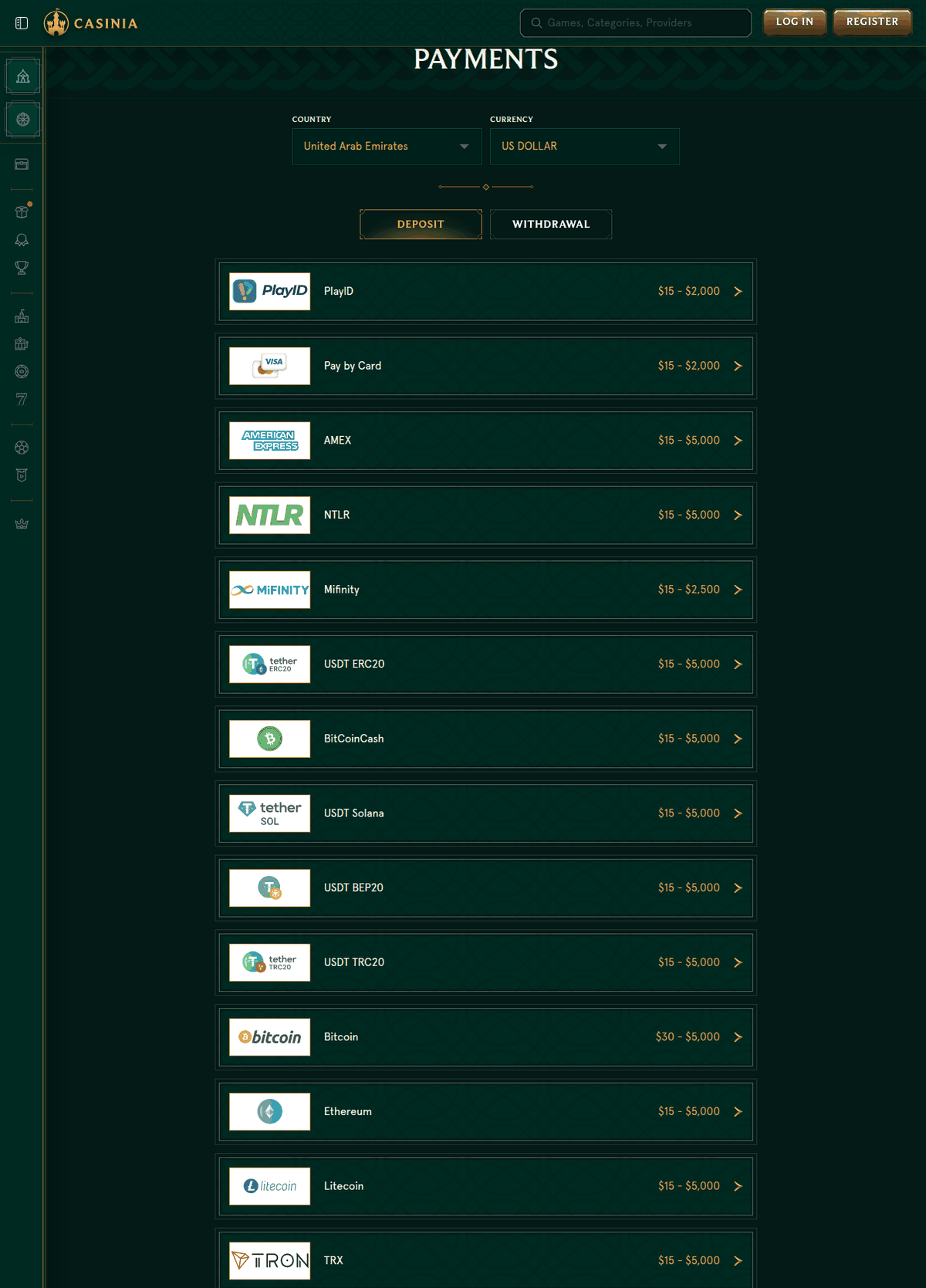The image size is (926, 1288).
Task: Click the NTLR logo thumbnail
Action: pyautogui.click(x=270, y=515)
